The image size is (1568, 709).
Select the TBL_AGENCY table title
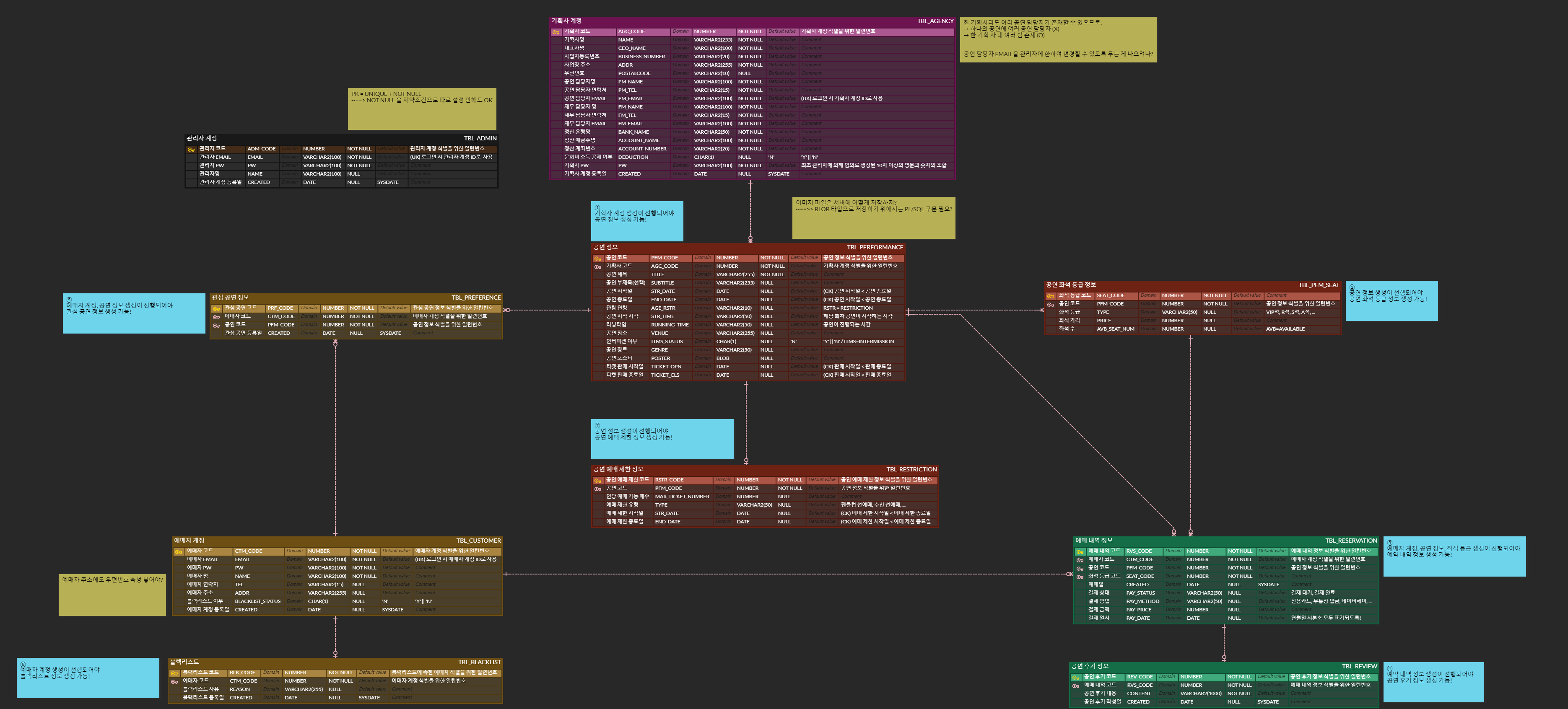coord(935,21)
